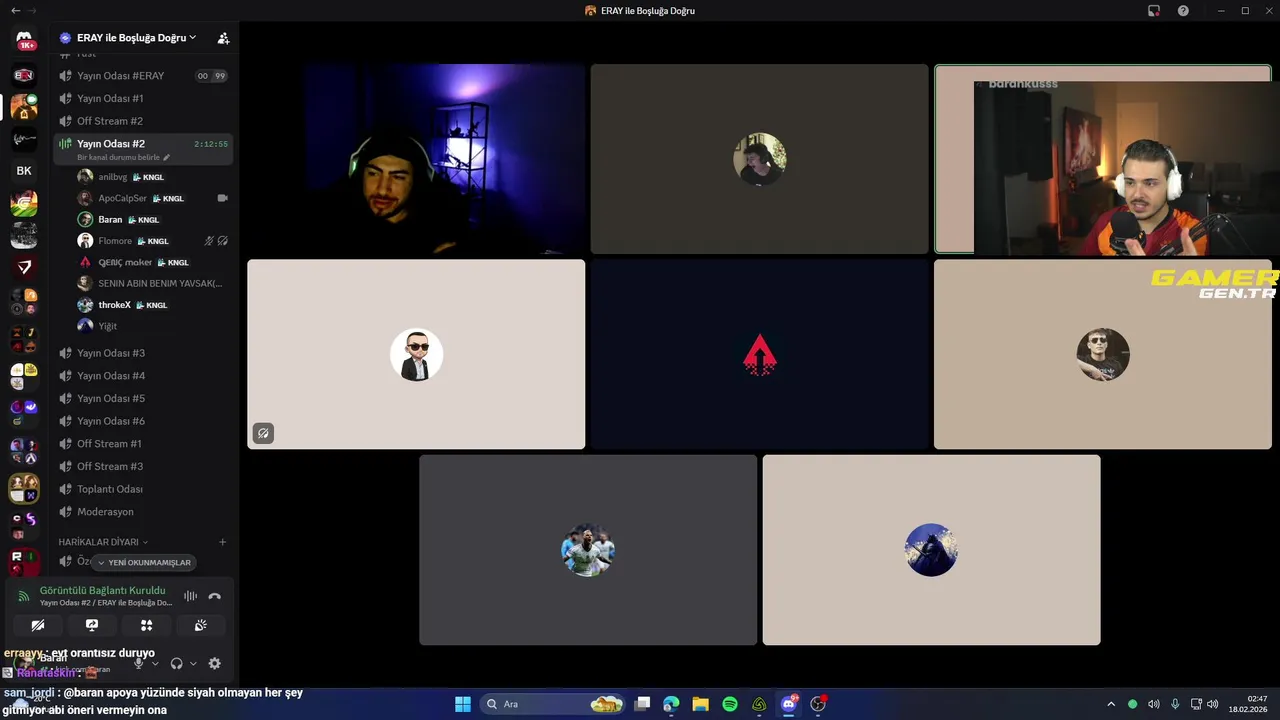
Task: Open Discord direct messages home icon
Action: click(x=24, y=40)
